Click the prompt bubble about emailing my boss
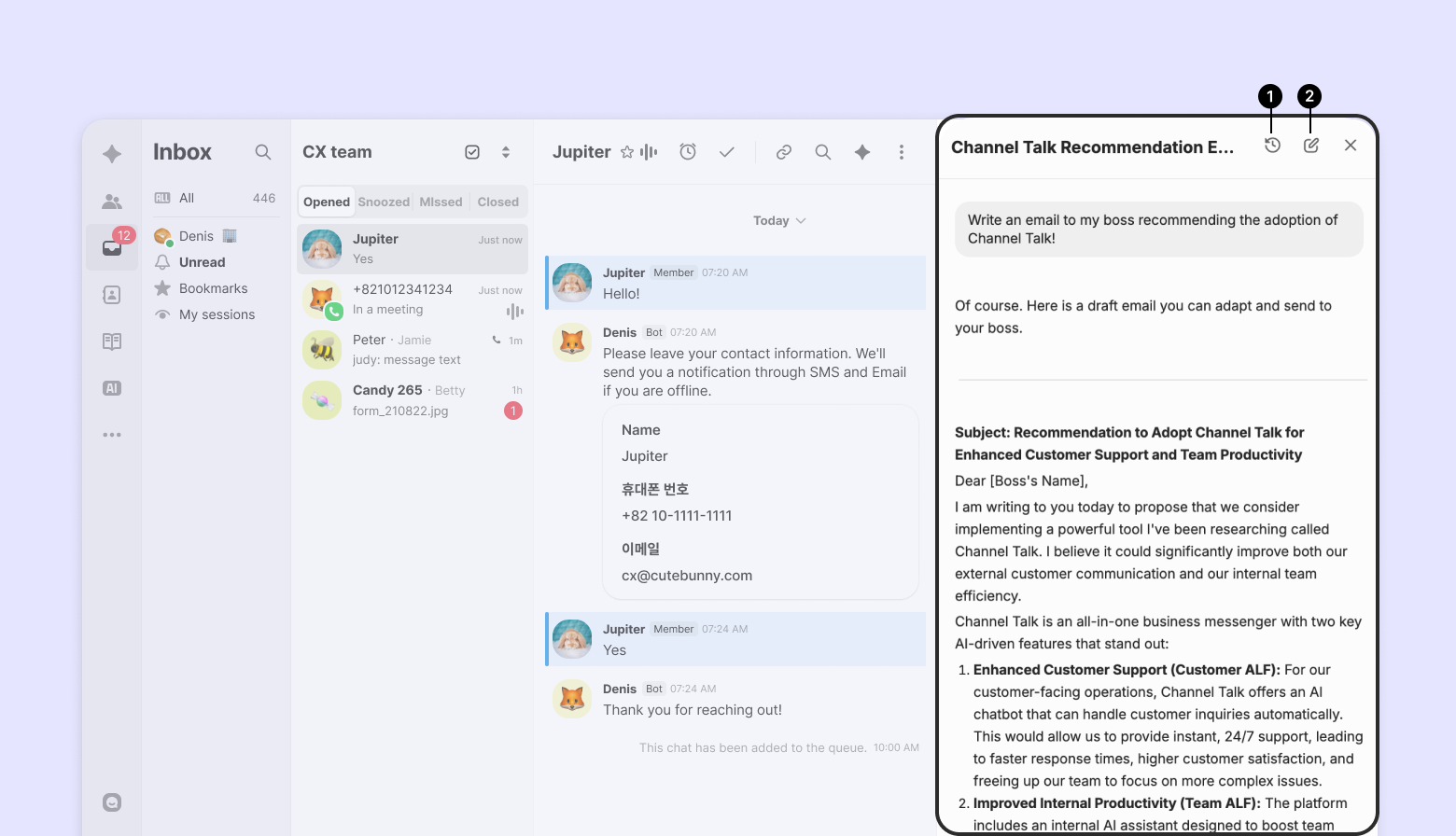The image size is (1456, 836). coord(1159,230)
